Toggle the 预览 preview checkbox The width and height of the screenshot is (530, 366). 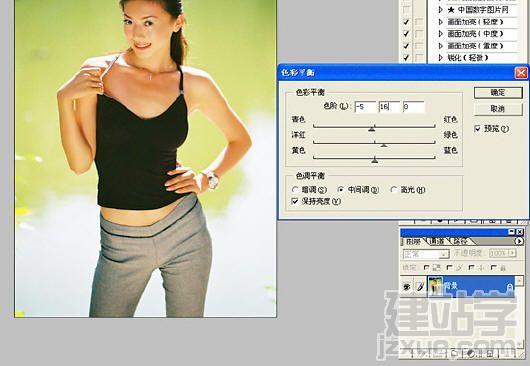[477, 128]
